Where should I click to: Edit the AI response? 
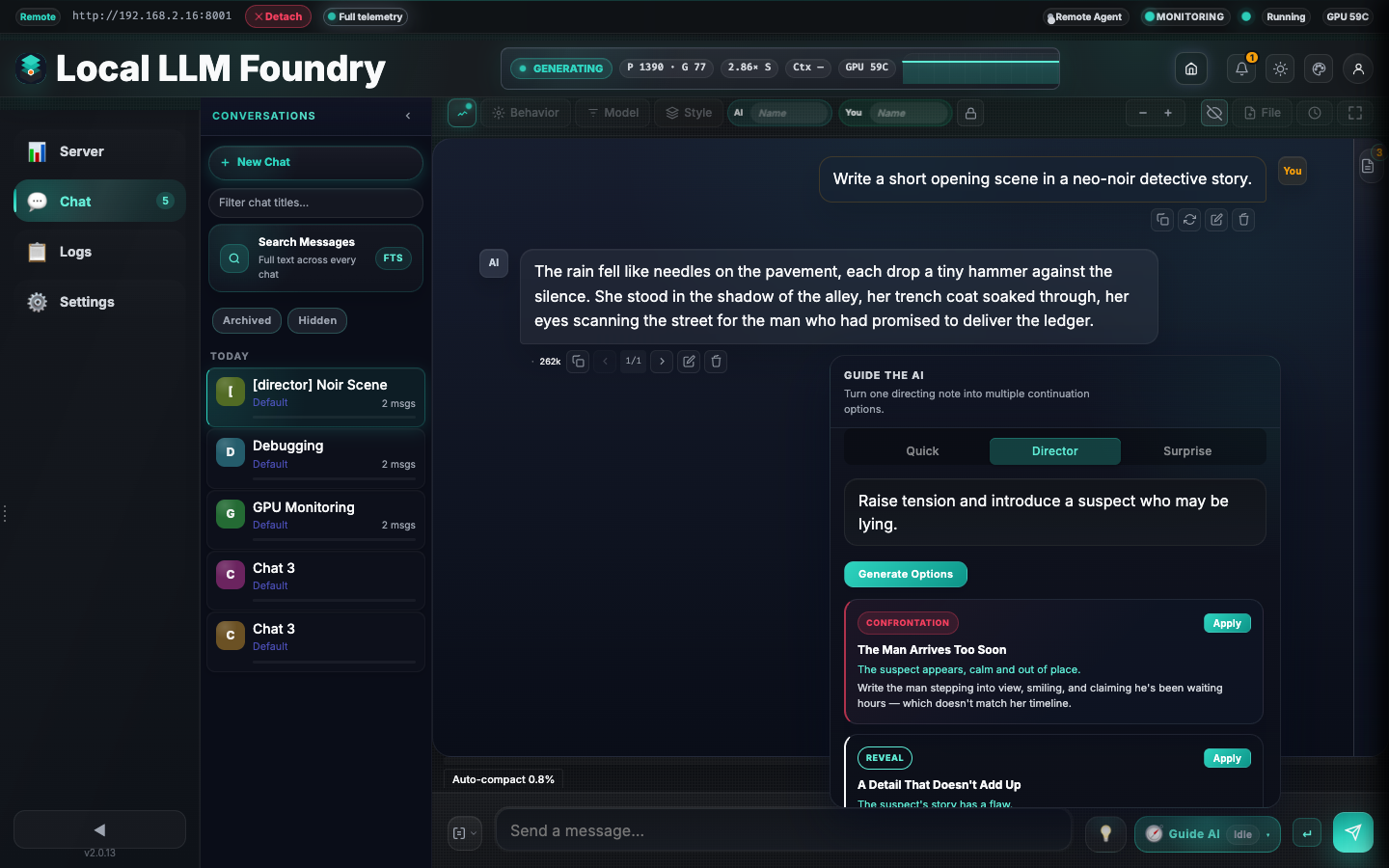[x=689, y=362]
